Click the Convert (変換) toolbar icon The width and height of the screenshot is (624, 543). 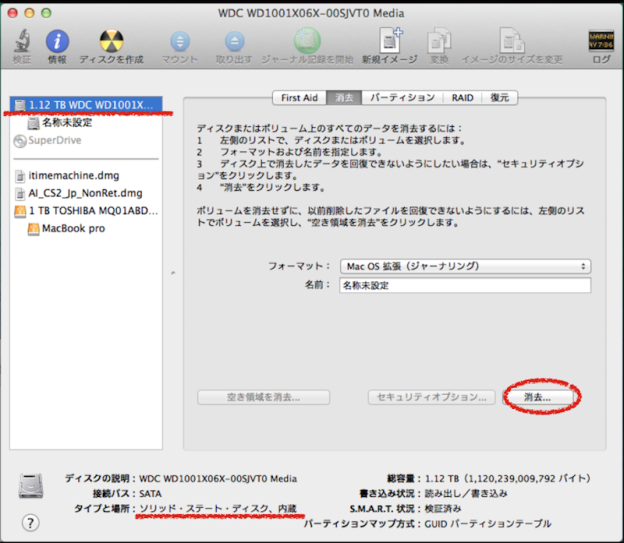click(x=439, y=41)
